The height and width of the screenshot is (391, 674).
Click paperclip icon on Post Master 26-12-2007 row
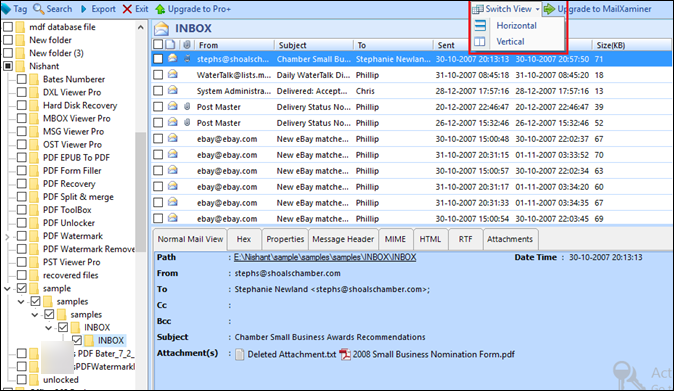(x=187, y=122)
